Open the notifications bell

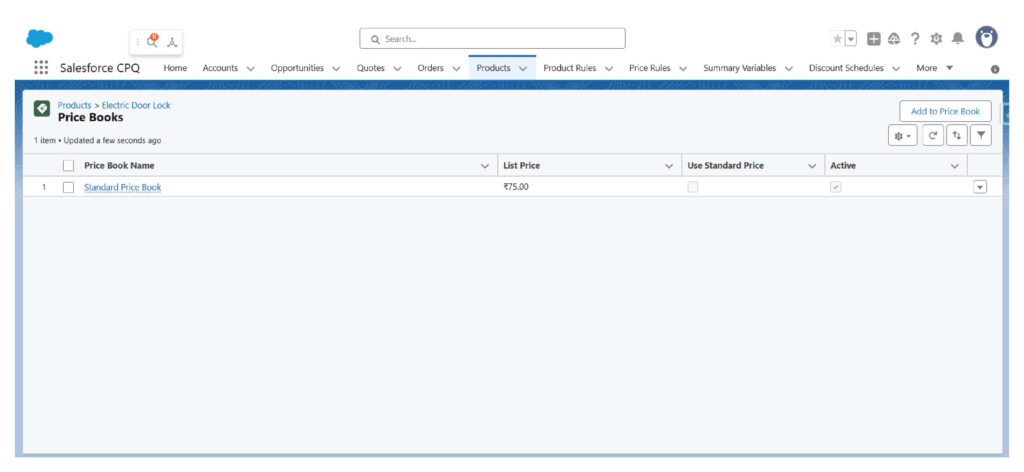coord(957,39)
